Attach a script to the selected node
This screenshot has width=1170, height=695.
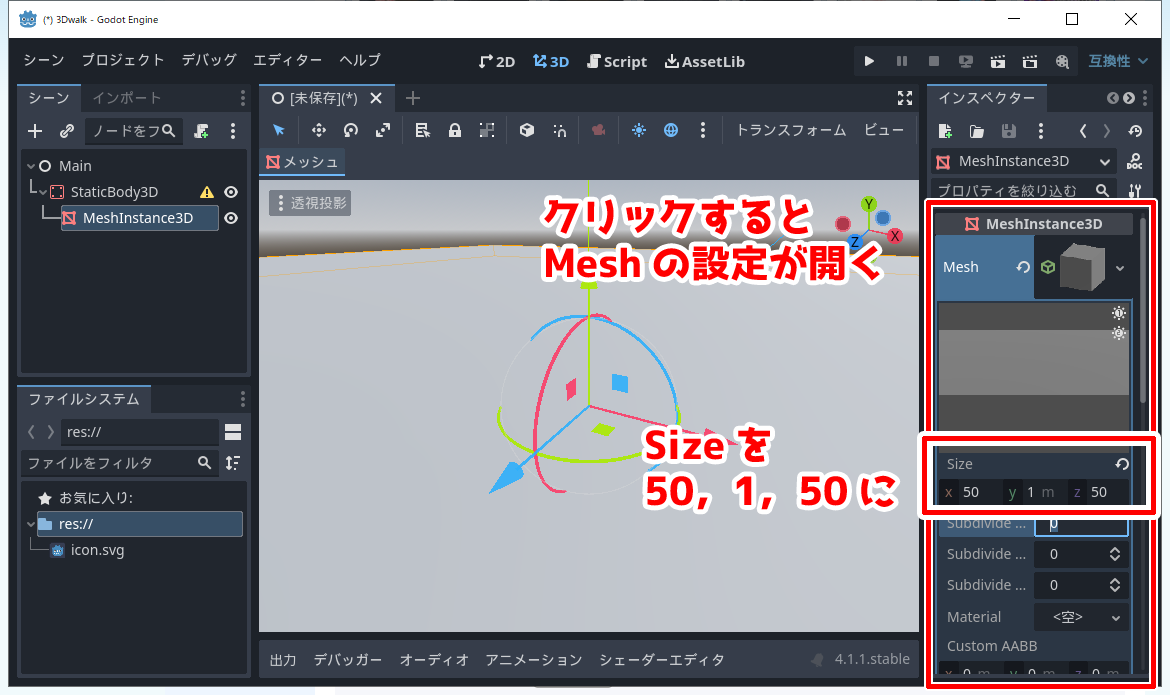(x=201, y=131)
